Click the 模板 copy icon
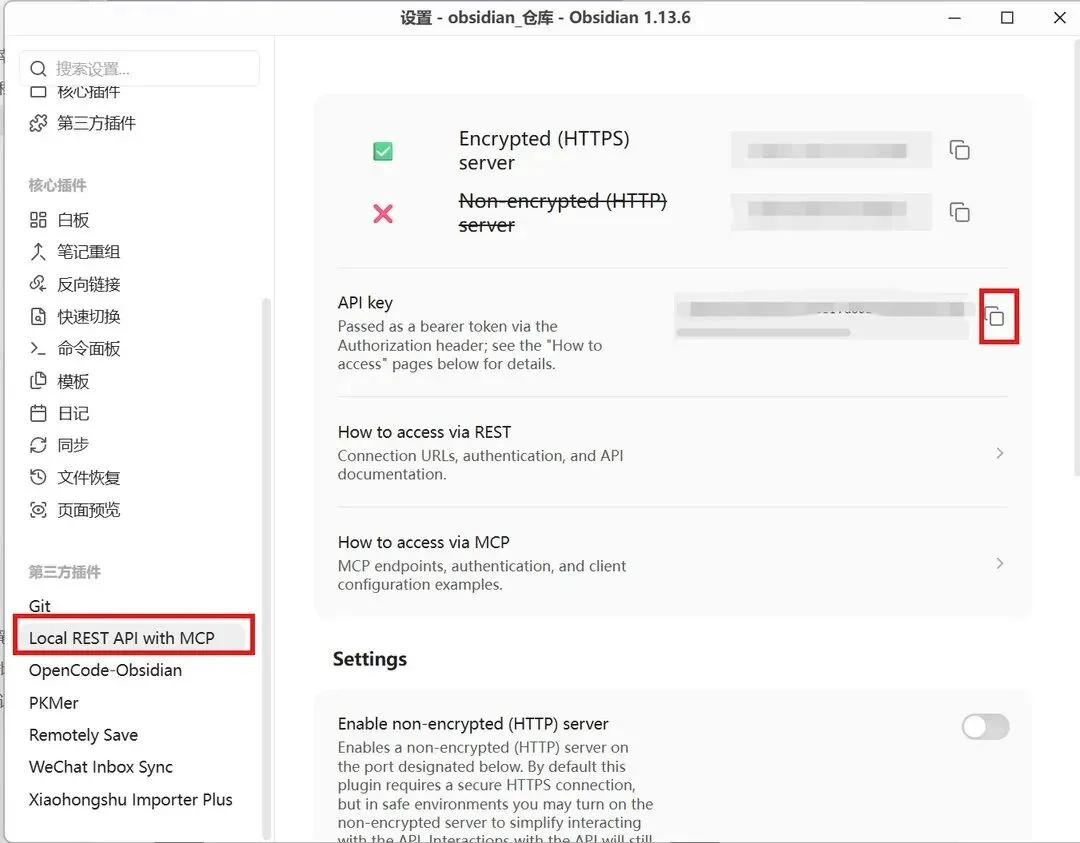The height and width of the screenshot is (843, 1080). 39,381
